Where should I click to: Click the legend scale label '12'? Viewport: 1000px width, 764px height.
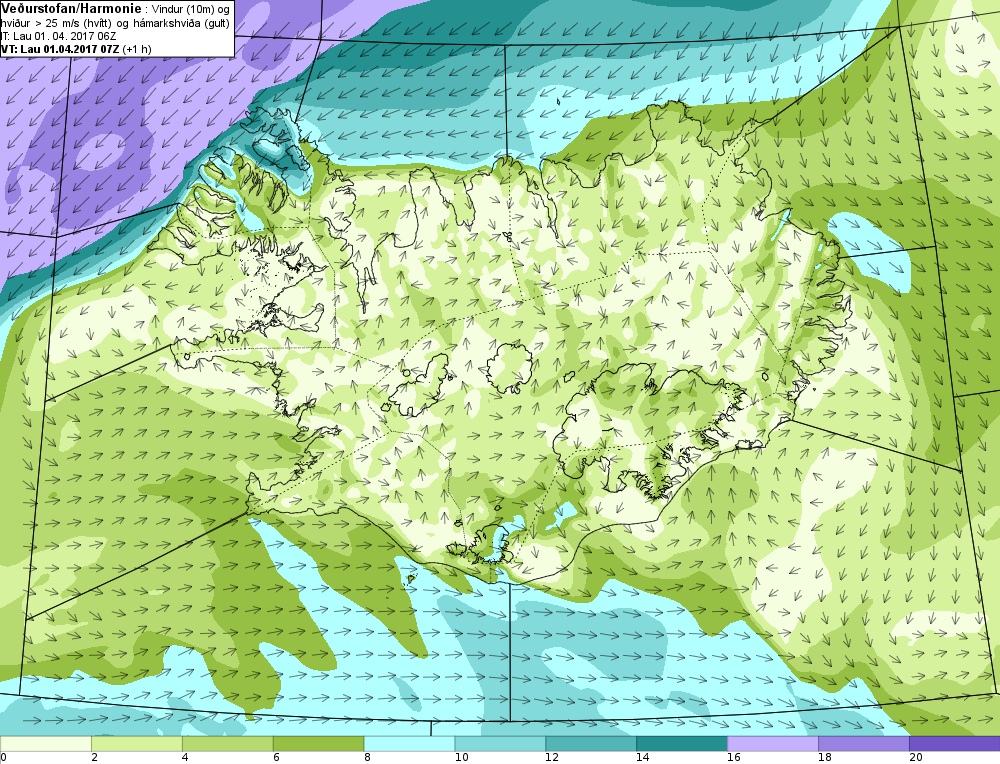coord(552,758)
